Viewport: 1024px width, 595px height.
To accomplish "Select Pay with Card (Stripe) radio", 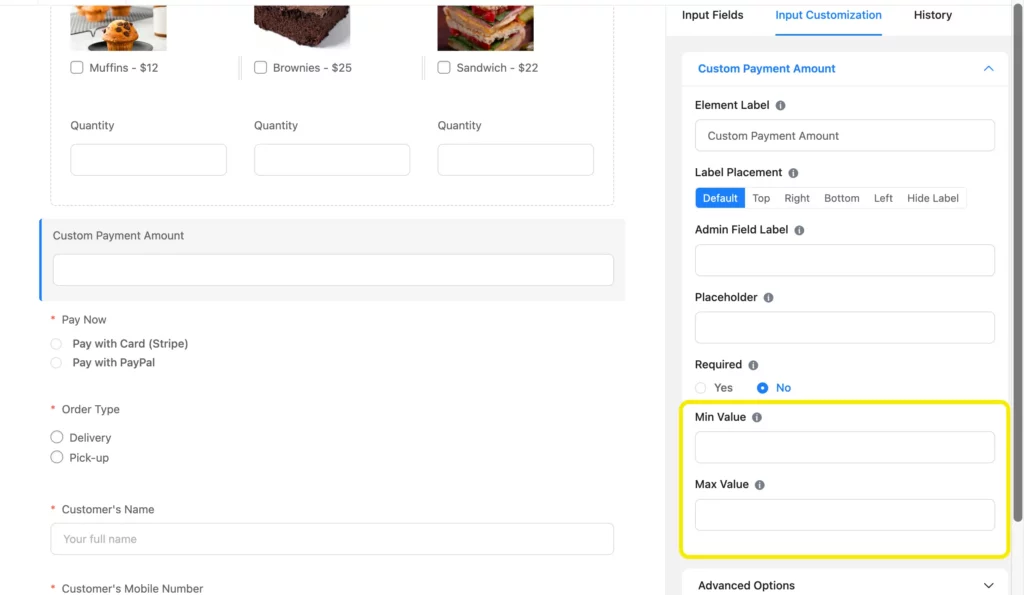I will click(56, 344).
